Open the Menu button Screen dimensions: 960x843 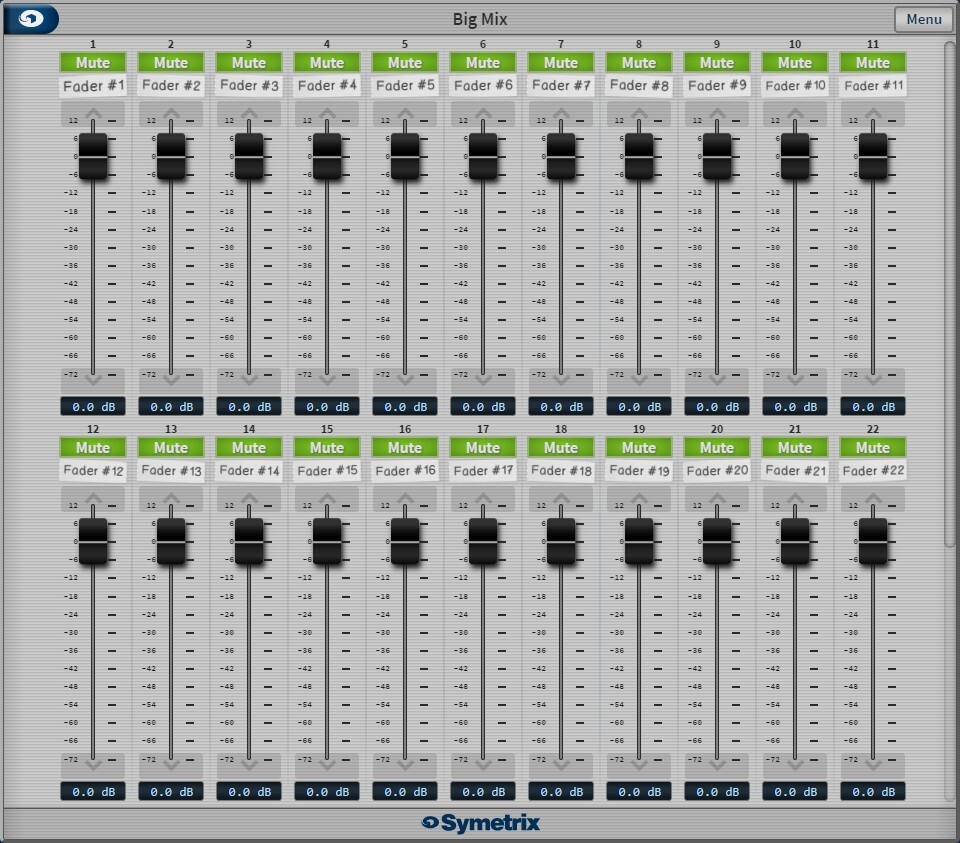pyautogui.click(x=923, y=19)
